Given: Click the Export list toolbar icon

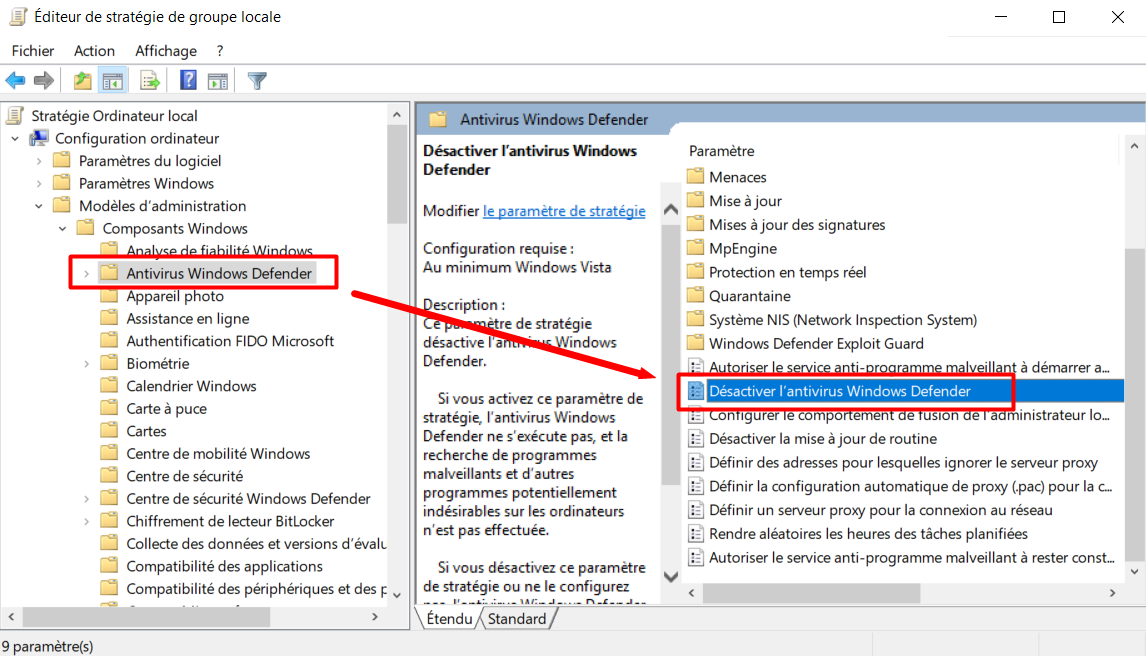Looking at the screenshot, I should click(x=150, y=80).
